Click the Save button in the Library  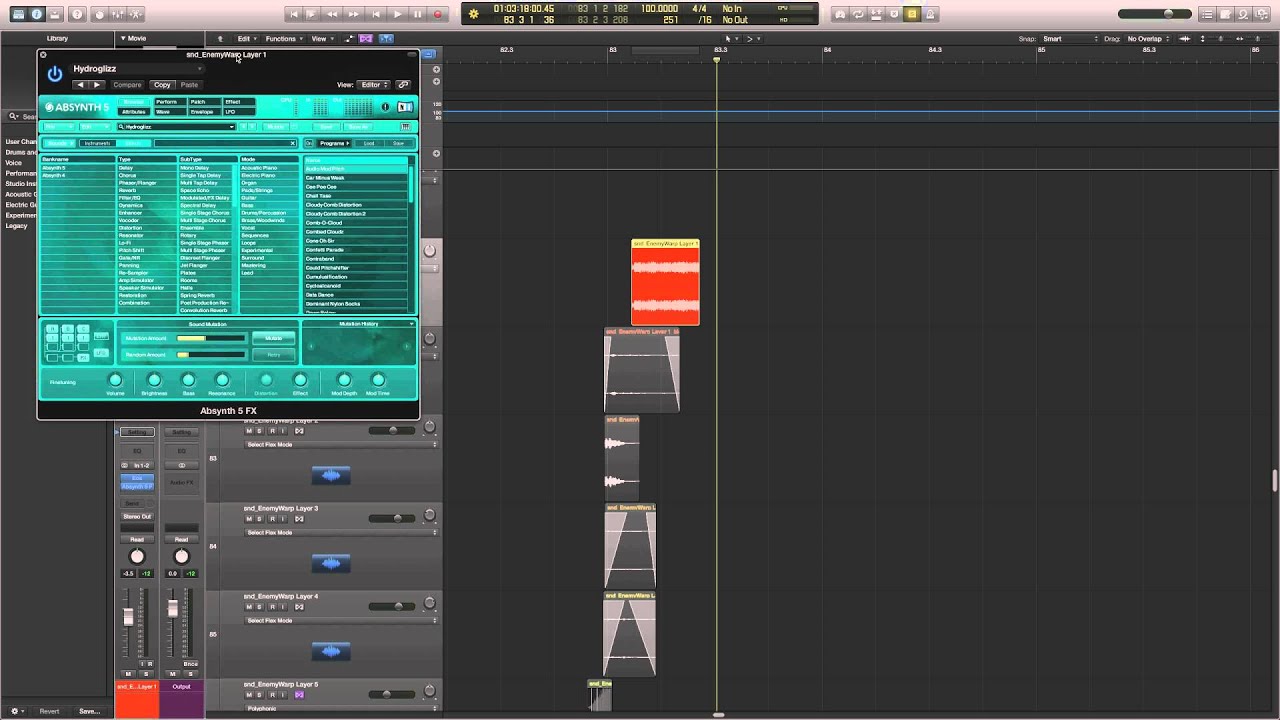[89, 711]
